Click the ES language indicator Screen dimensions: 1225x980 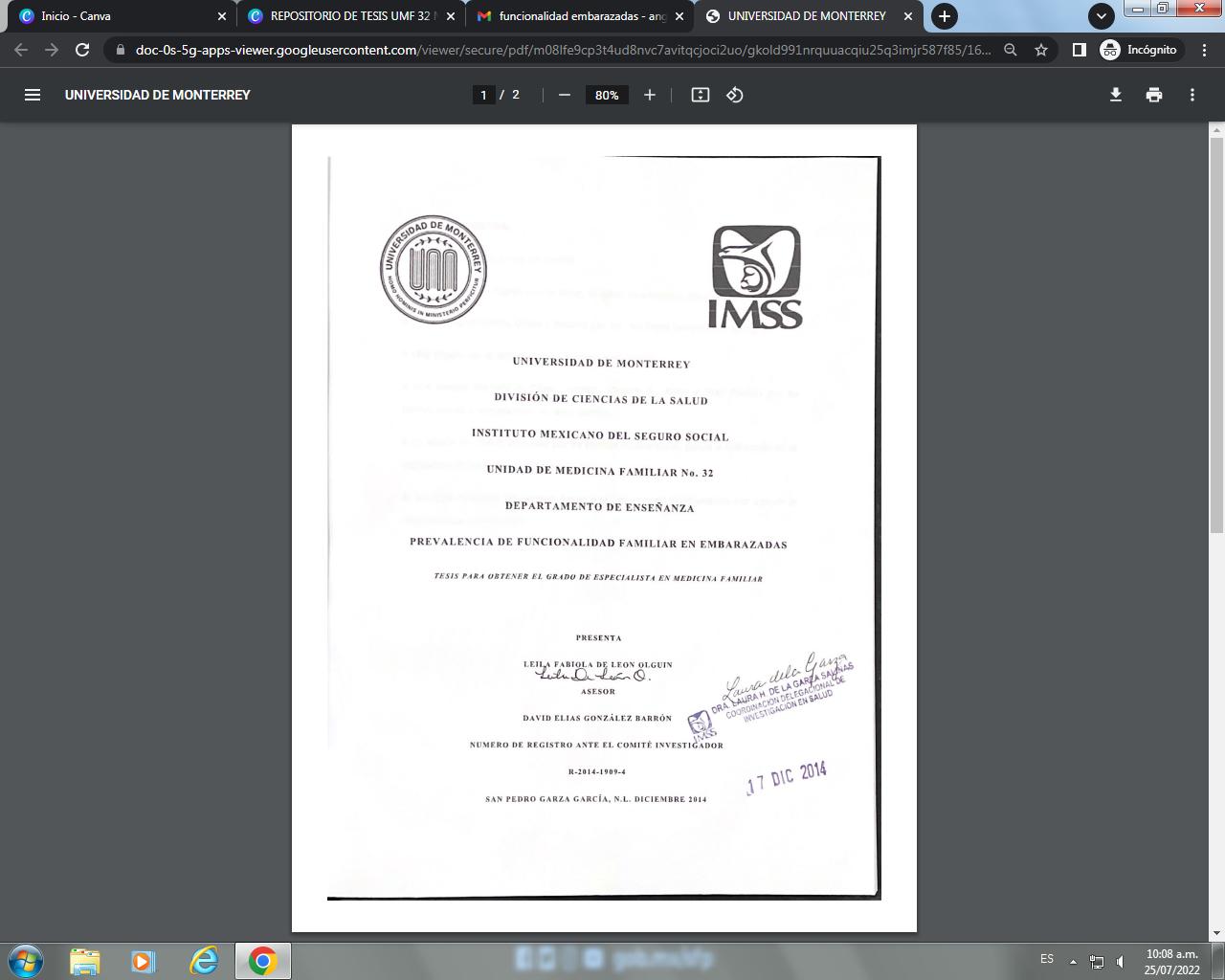(1047, 959)
